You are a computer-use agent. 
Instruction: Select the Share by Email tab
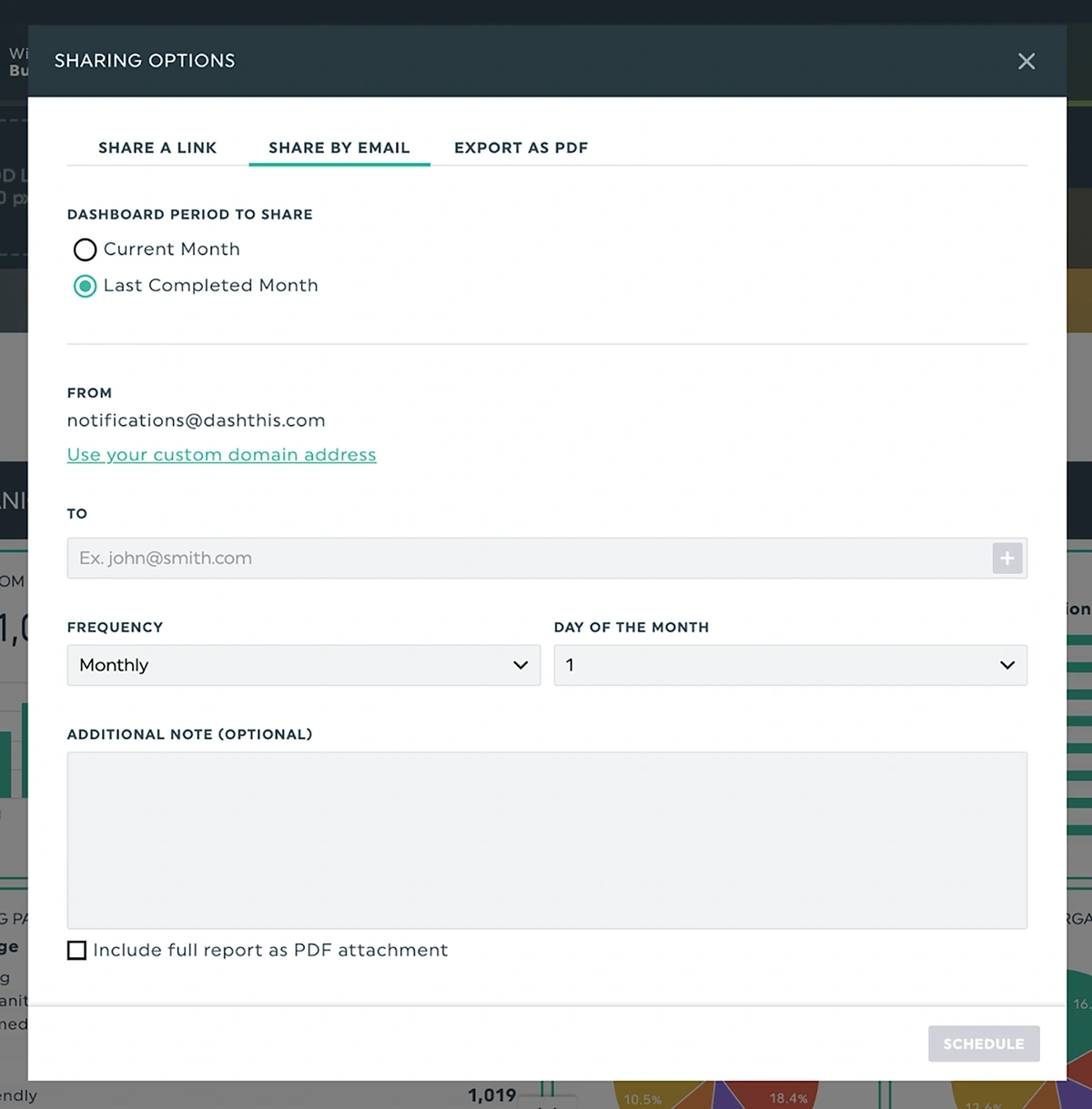[339, 147]
